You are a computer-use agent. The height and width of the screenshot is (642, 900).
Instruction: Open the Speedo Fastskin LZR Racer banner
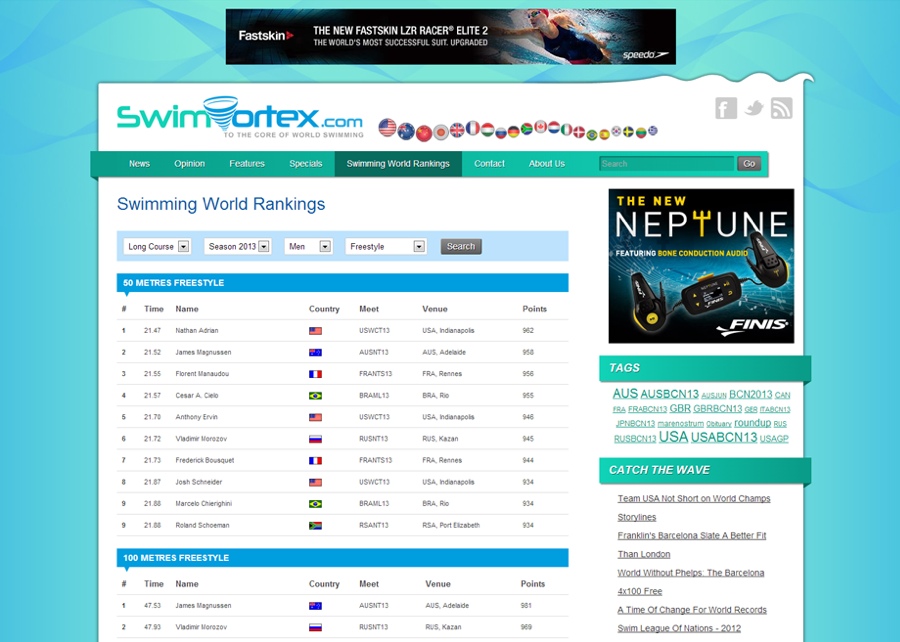(451, 36)
